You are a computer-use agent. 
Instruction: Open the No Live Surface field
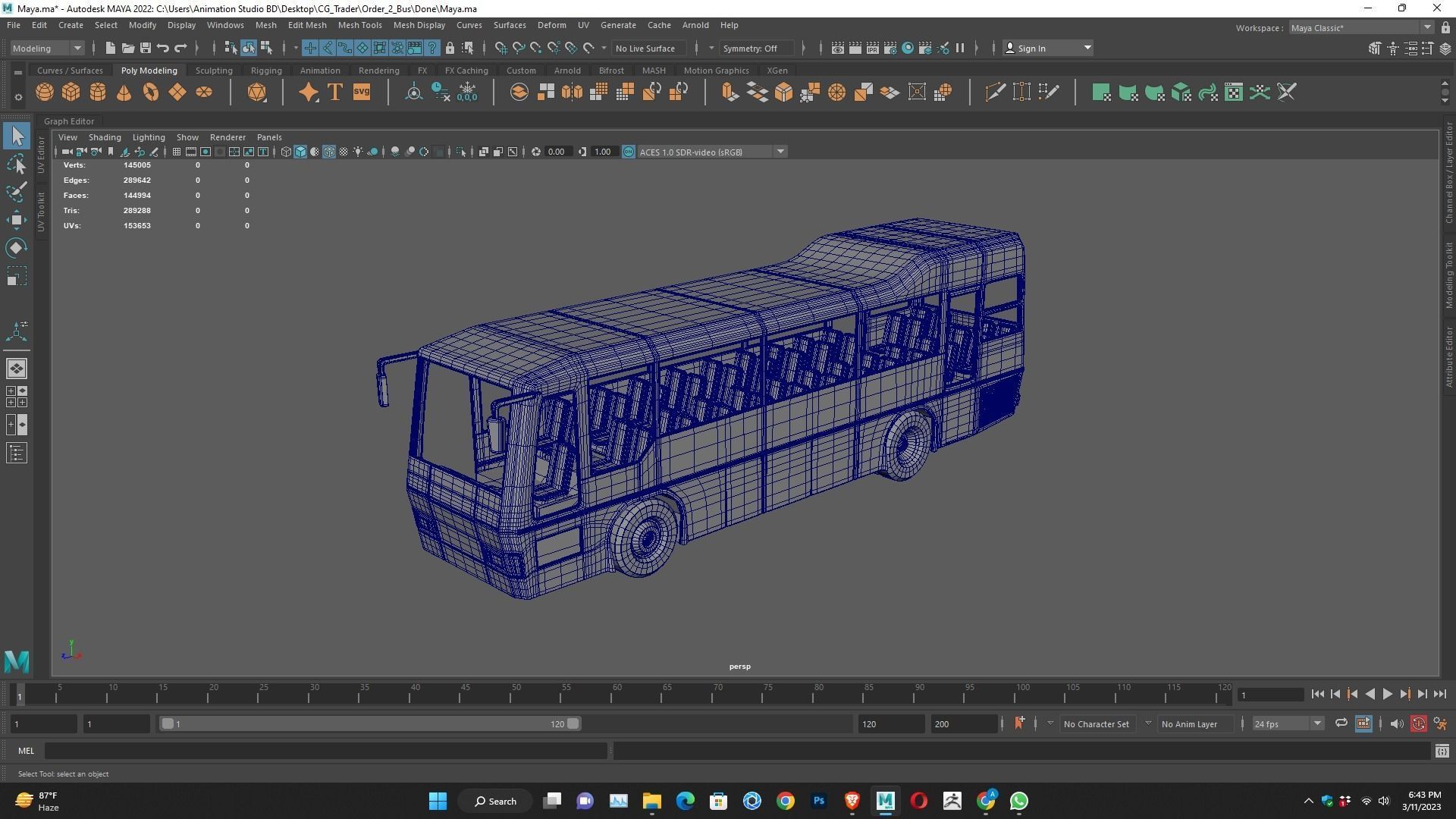(x=650, y=48)
